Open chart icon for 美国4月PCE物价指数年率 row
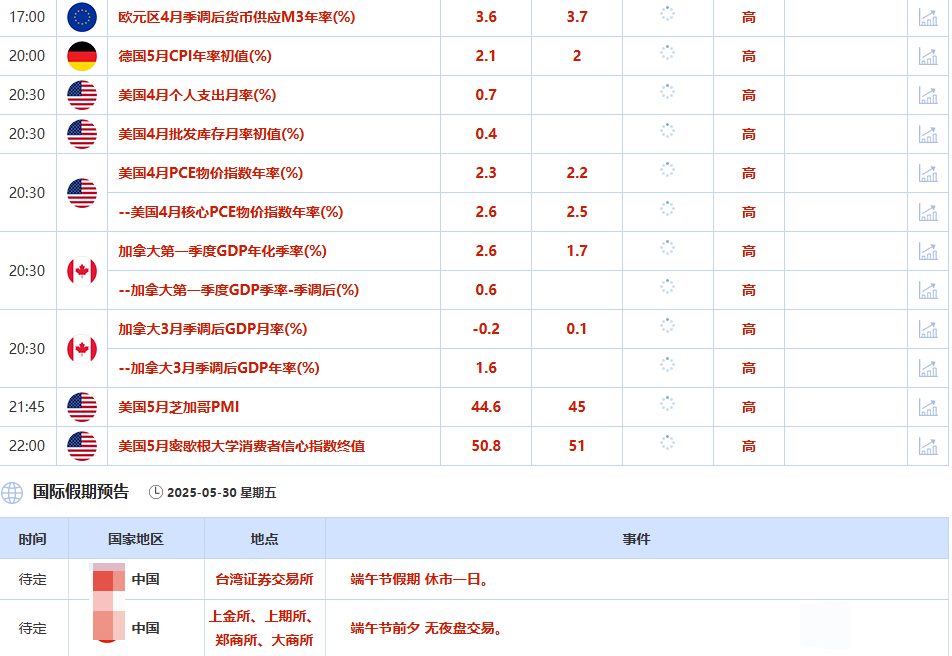The width and height of the screenshot is (952, 656). pos(928,173)
